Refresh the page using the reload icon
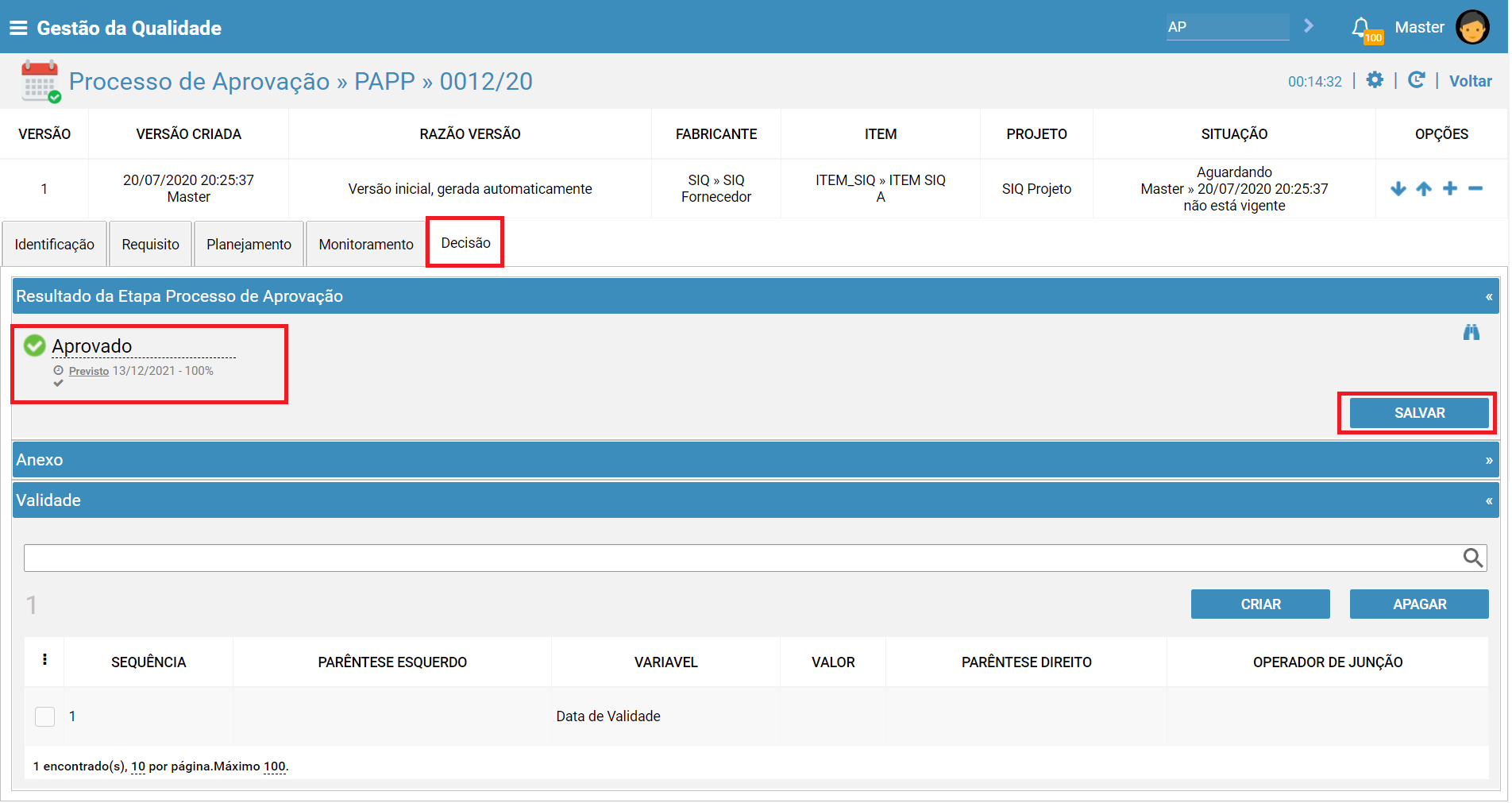 click(x=1418, y=79)
